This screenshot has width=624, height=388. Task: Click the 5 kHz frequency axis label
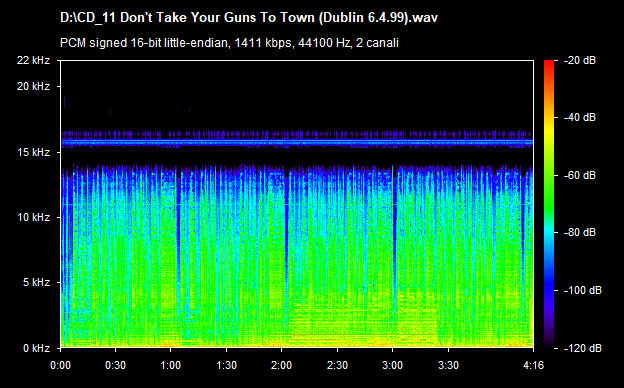[x=36, y=283]
